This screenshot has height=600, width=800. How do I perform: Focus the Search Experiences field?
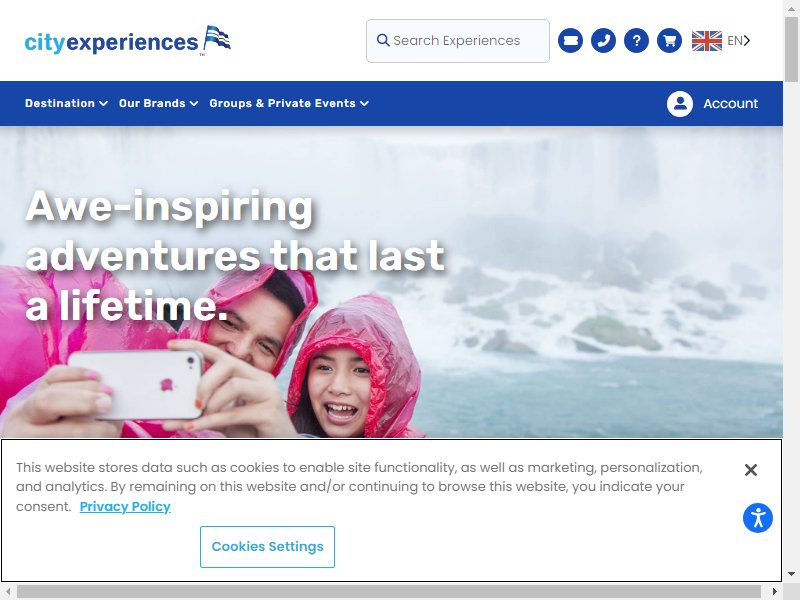pyautogui.click(x=458, y=41)
